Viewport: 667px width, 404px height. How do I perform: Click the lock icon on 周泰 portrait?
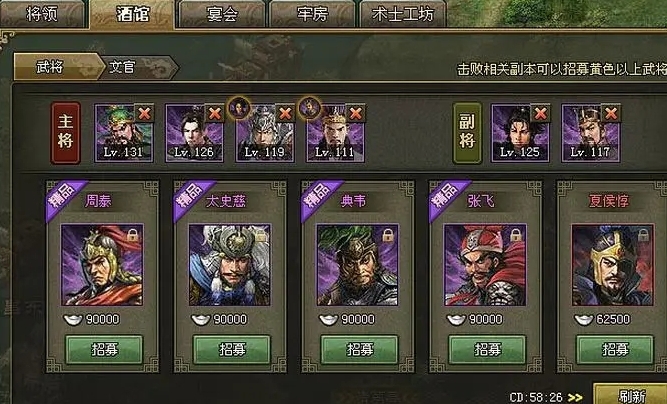tap(133, 235)
